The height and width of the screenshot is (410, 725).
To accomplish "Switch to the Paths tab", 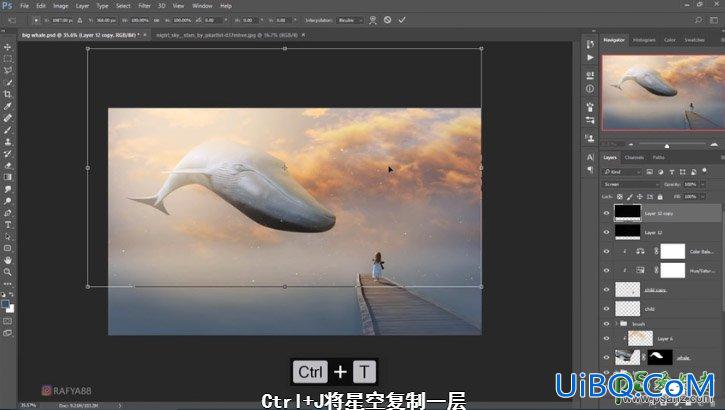I will (659, 158).
